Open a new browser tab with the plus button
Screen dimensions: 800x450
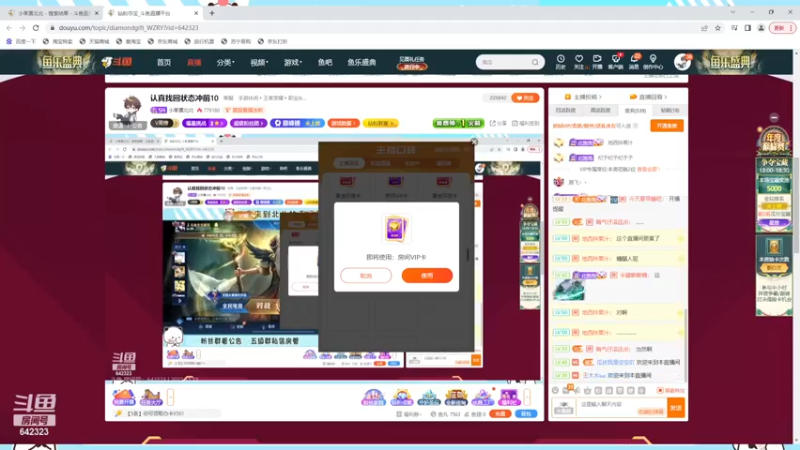212,13
